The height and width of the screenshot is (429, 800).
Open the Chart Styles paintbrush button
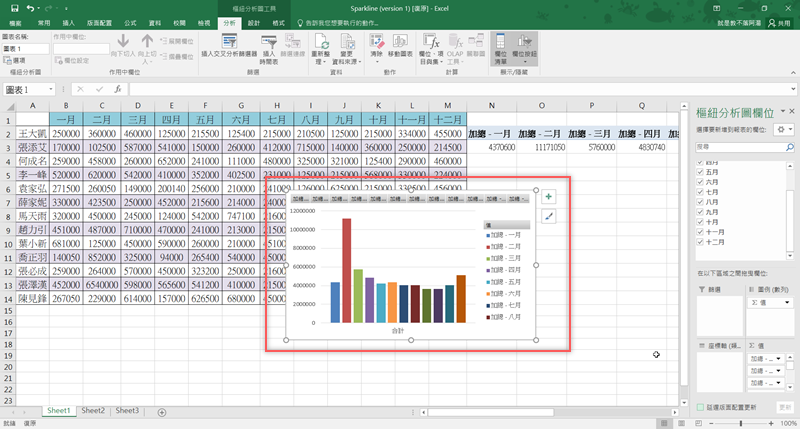coord(548,216)
